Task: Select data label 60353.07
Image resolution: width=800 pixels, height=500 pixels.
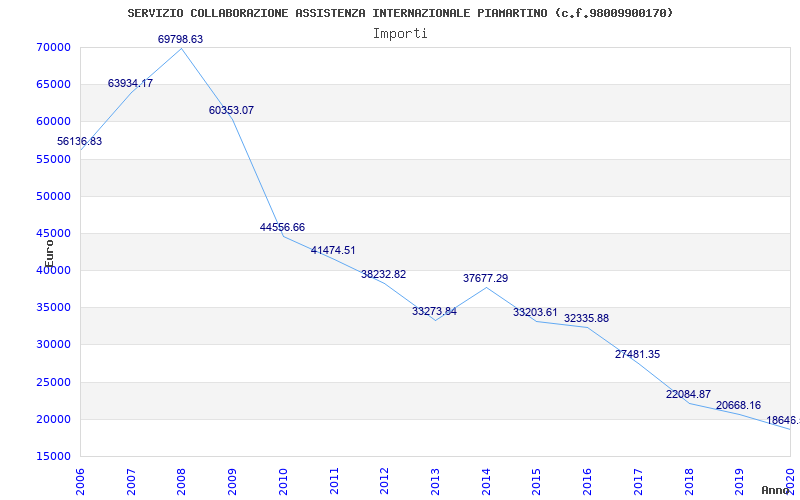Action: click(x=231, y=110)
